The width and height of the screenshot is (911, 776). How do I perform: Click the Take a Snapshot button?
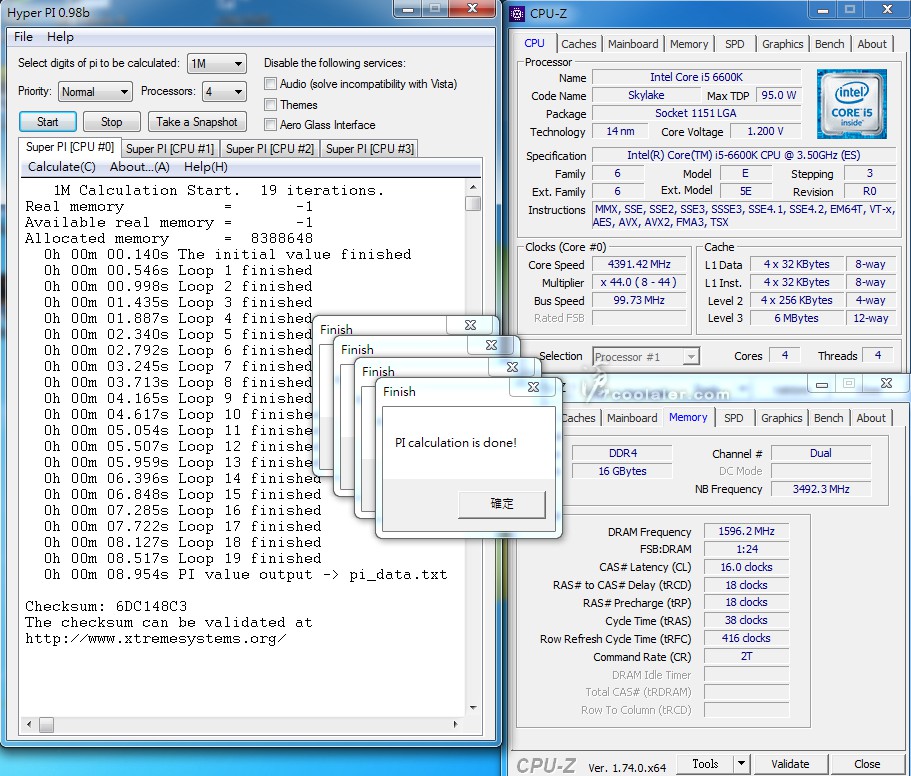click(x=197, y=122)
